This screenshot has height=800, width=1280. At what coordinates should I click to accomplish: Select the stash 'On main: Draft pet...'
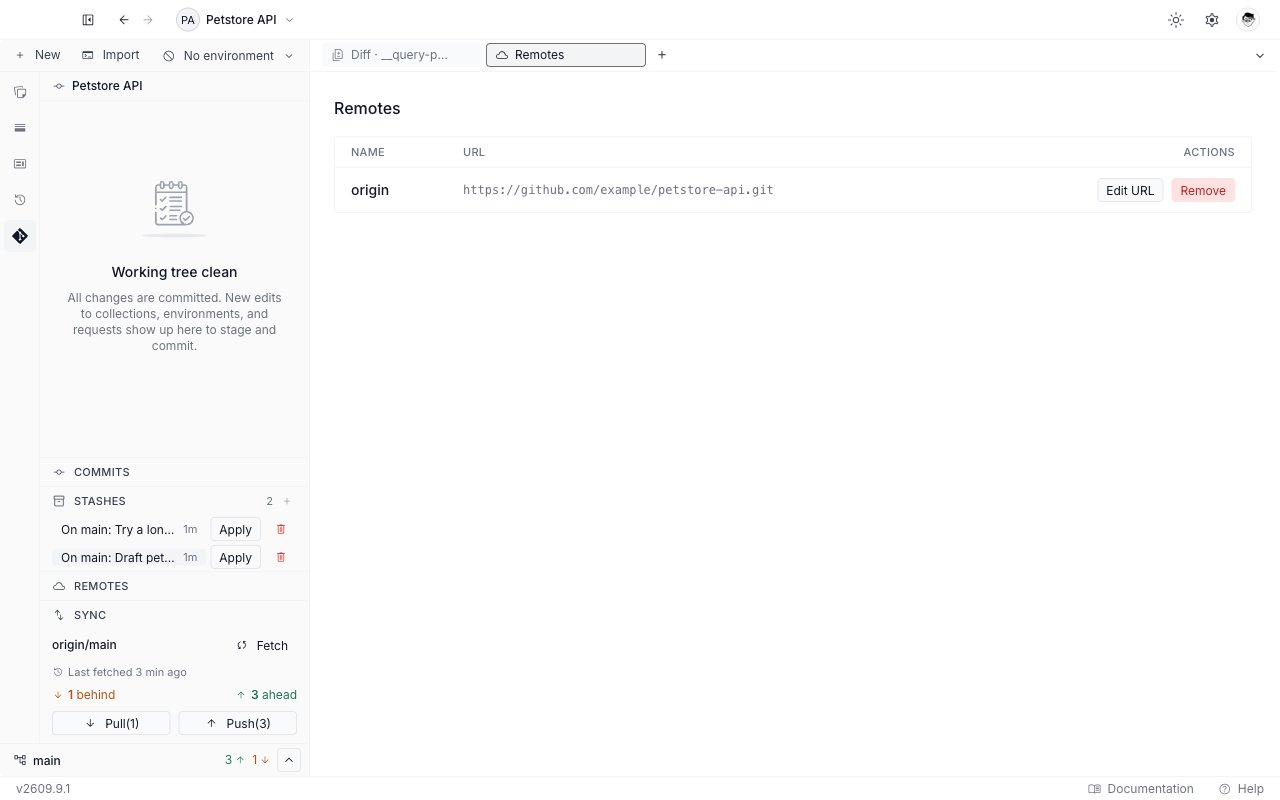click(x=129, y=557)
